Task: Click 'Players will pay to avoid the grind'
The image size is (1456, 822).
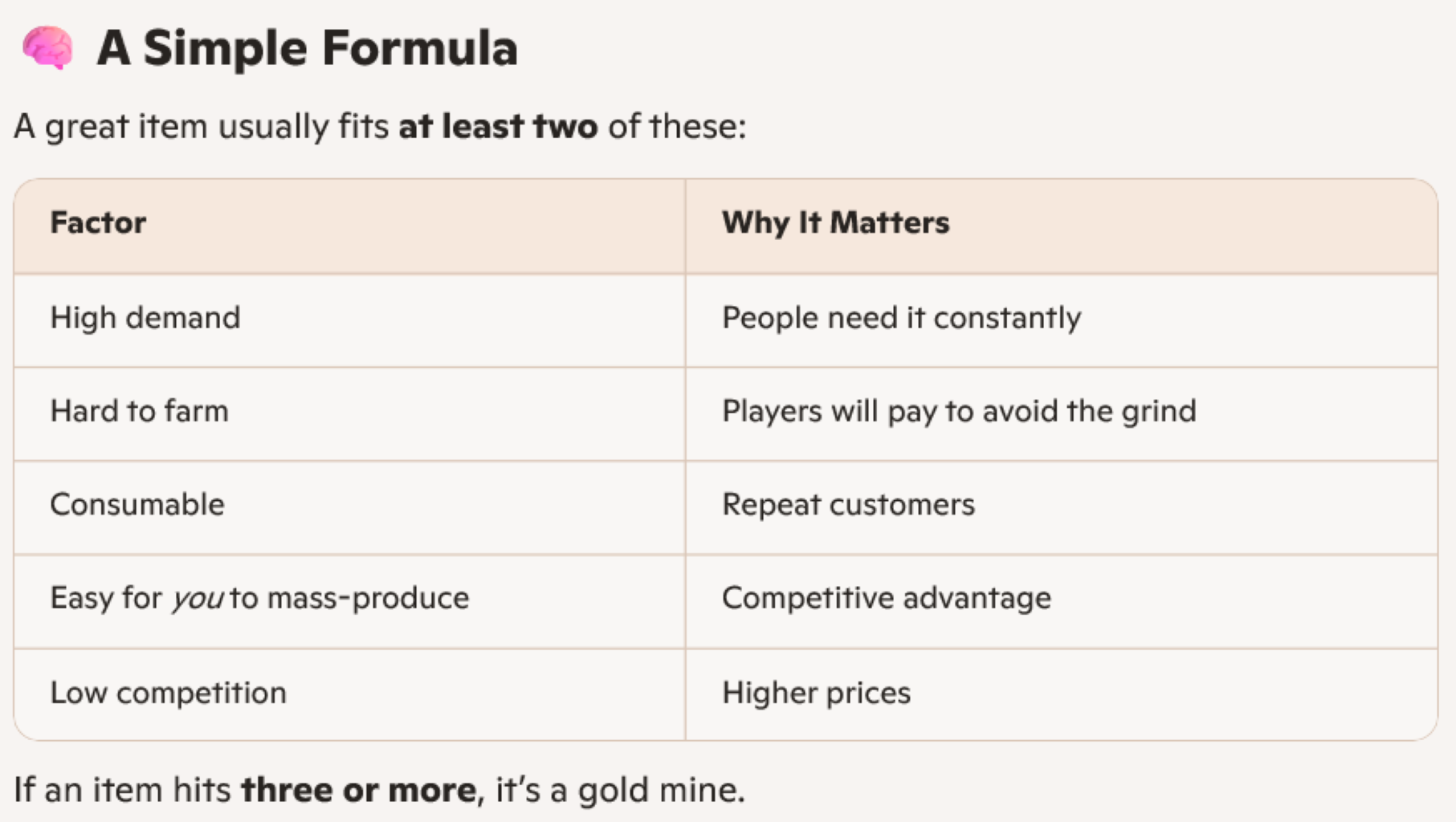Action: pos(959,411)
